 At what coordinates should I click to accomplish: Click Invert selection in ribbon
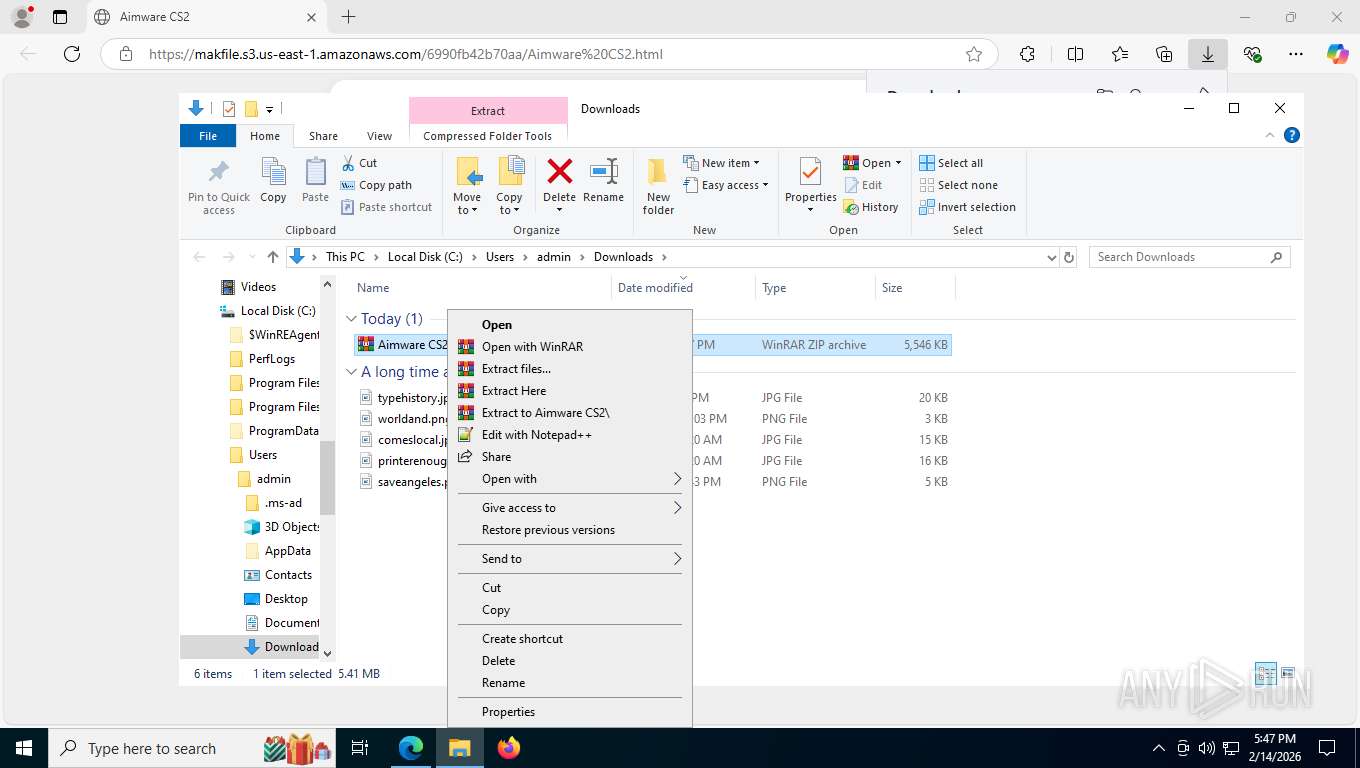[967, 207]
